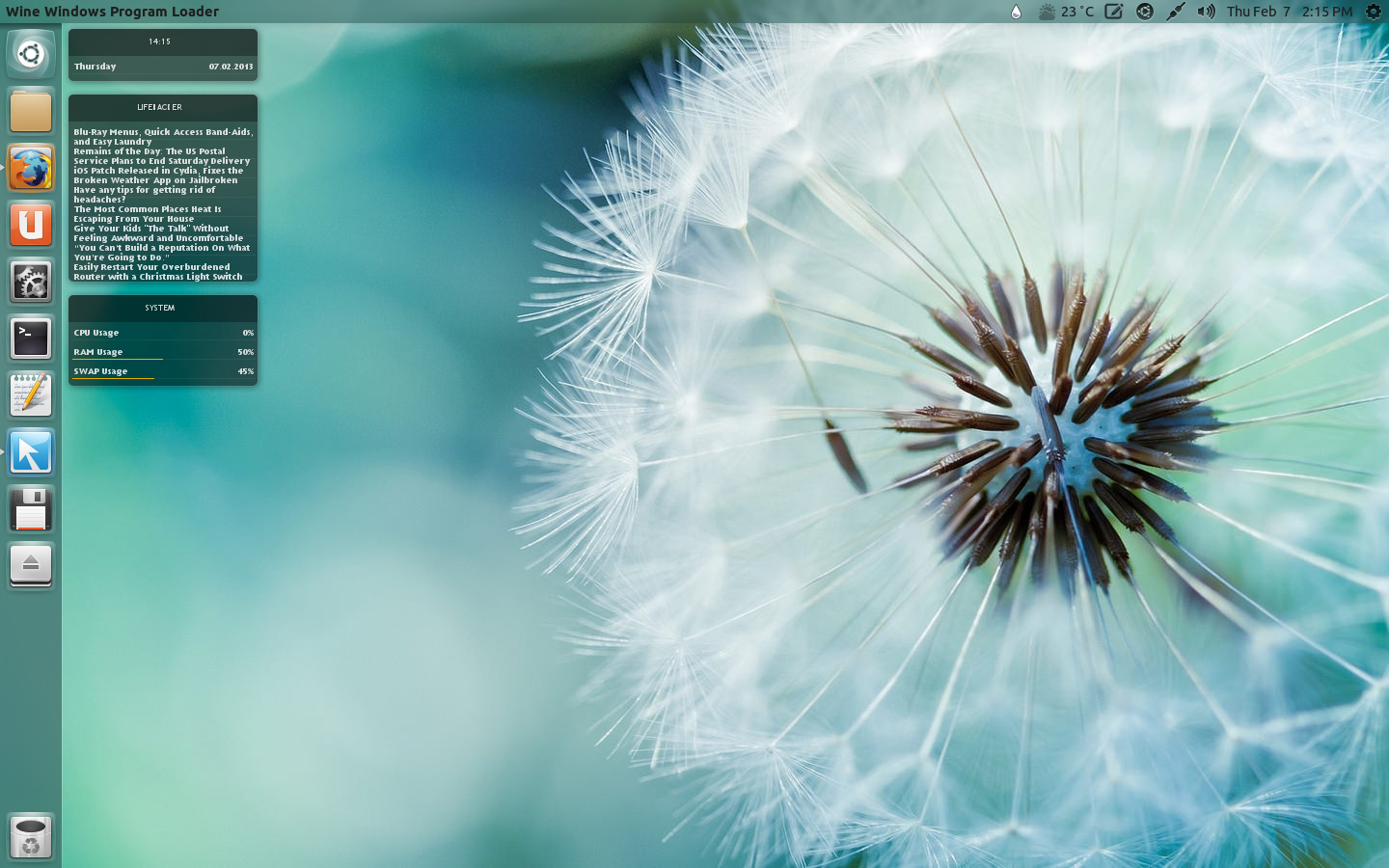Viewport: 1389px width, 868px height.
Task: Open headline 'You Can't Build a Reputation'
Action: (x=162, y=253)
